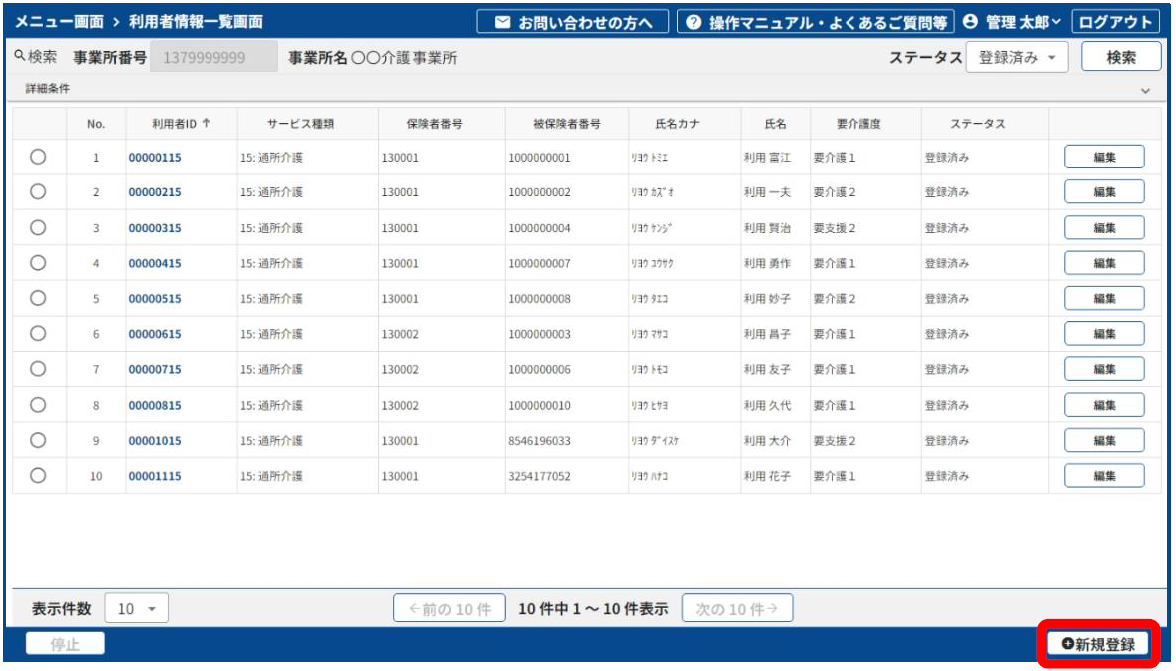
Task: Expand the 詳細条件 section chevron
Action: coord(1145,91)
